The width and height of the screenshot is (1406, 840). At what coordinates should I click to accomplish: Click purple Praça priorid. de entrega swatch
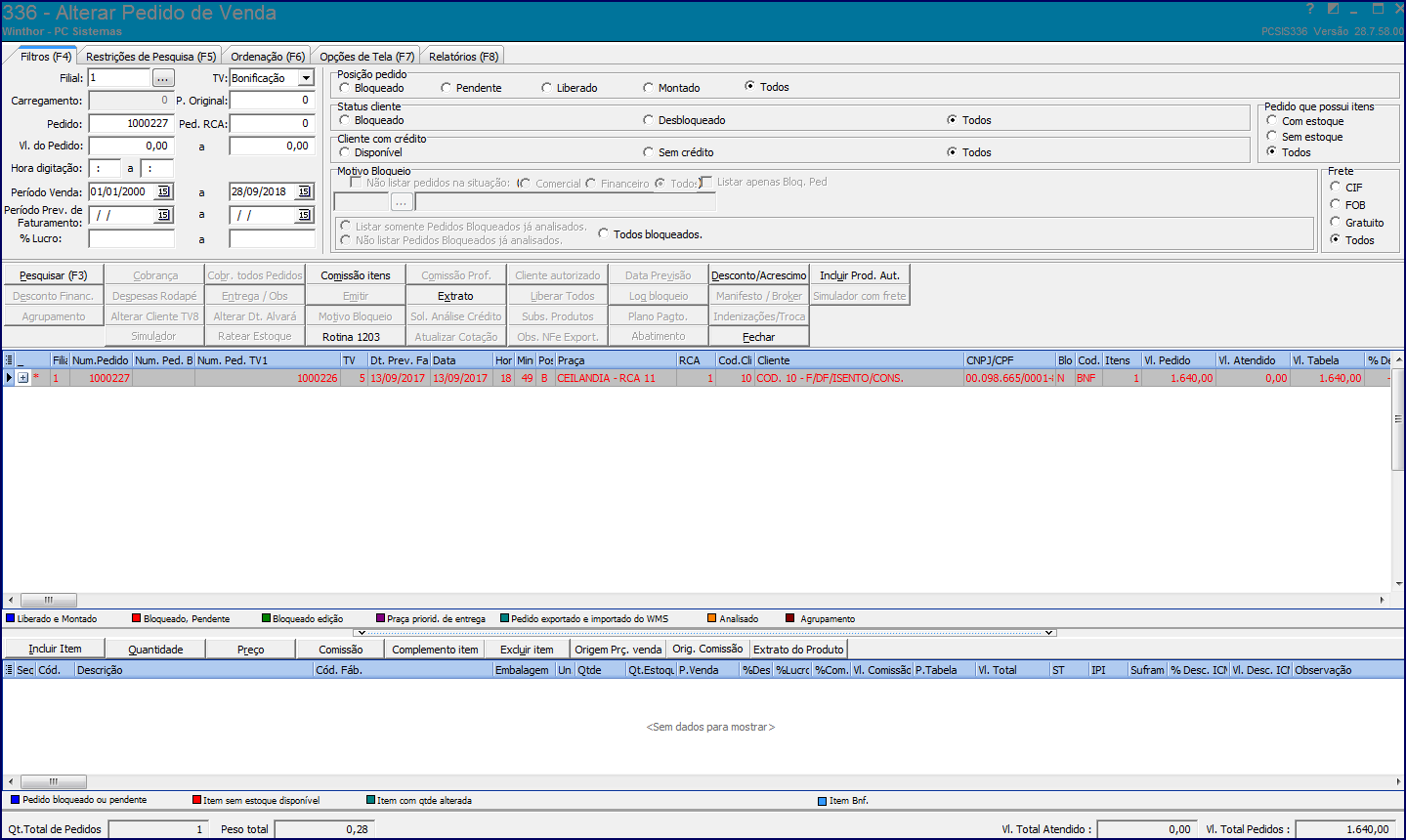click(x=380, y=618)
